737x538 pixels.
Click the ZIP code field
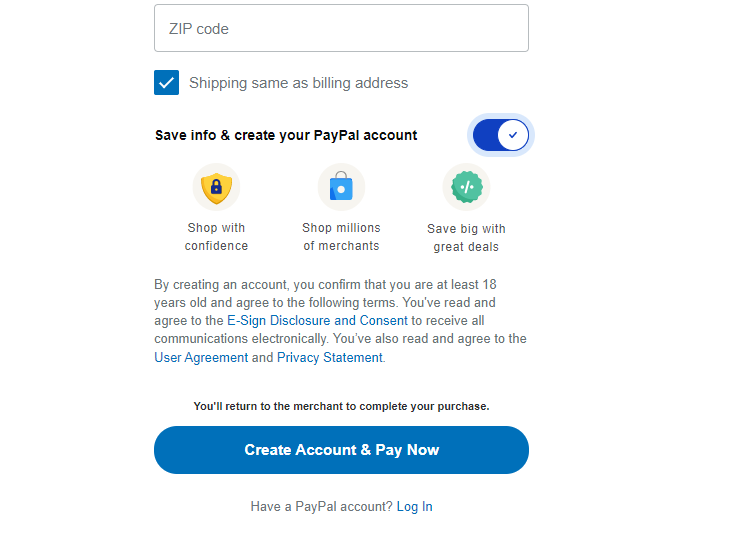click(341, 28)
